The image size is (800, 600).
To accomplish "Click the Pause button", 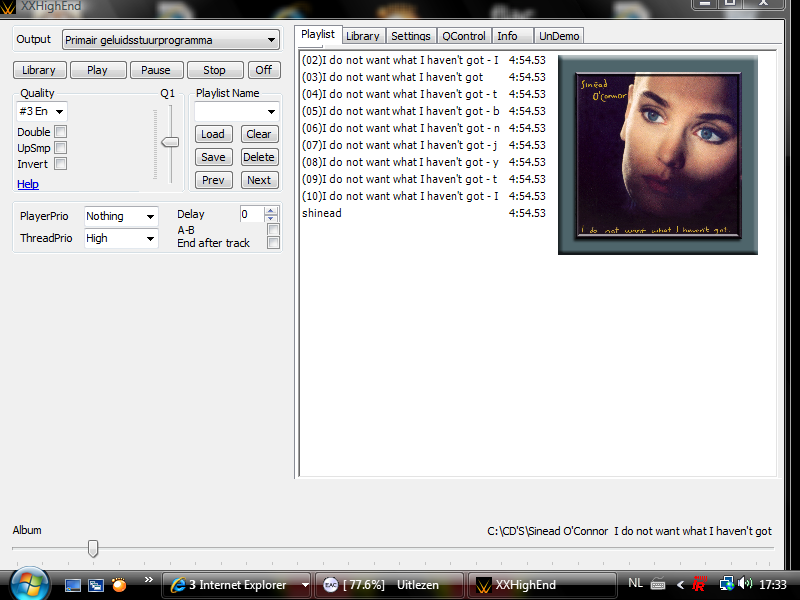I will click(x=156, y=70).
